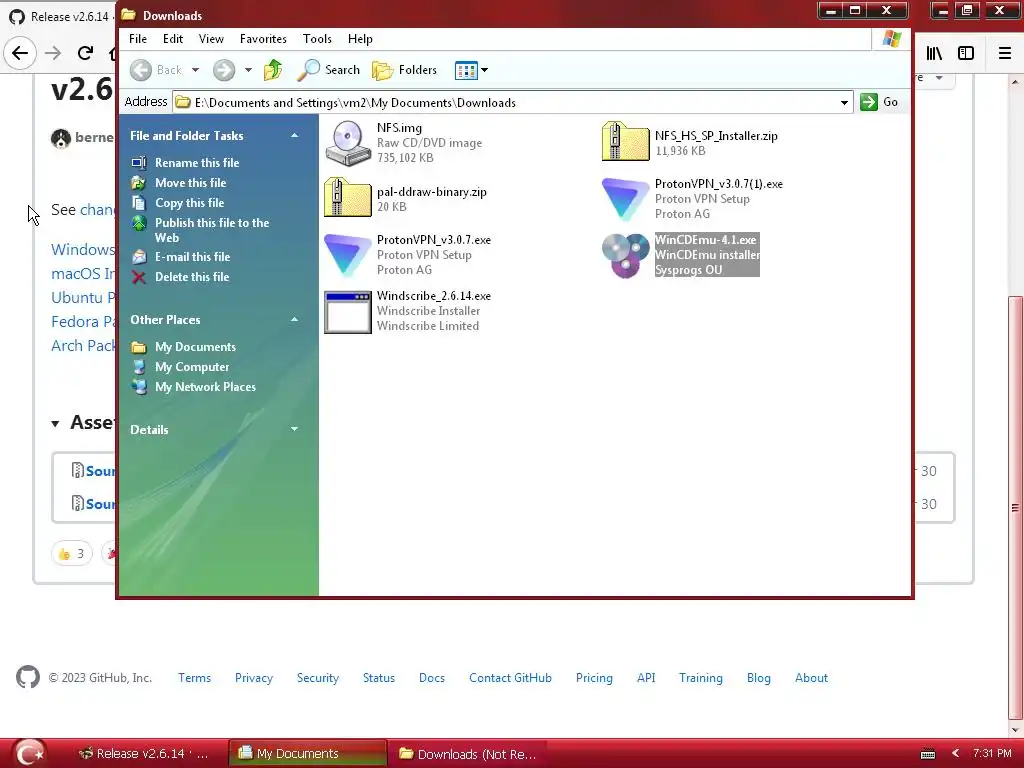The image size is (1024, 768).
Task: Click the keyboard icon in system tray
Action: (927, 754)
